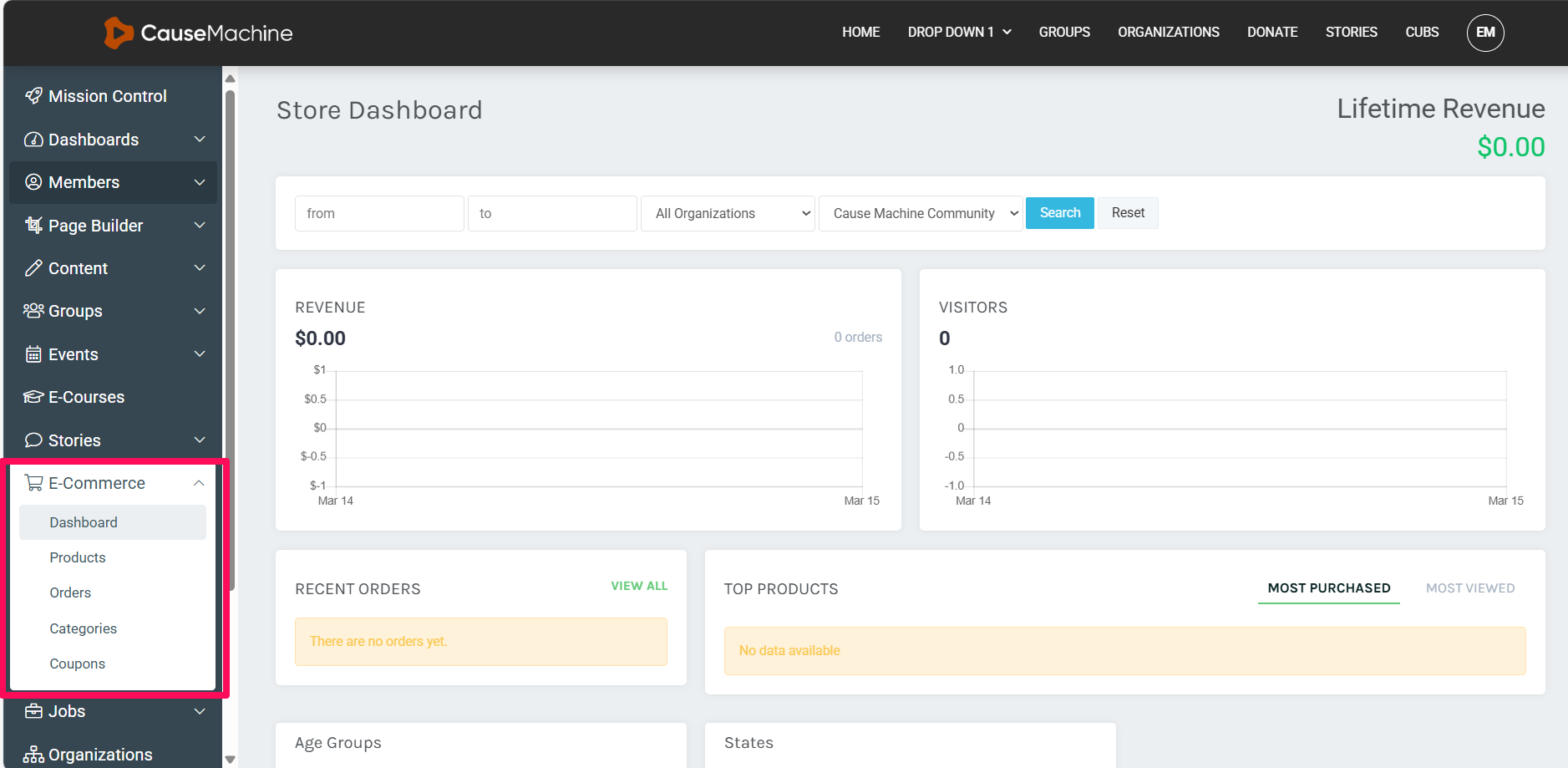Open the Orders submenu item
Viewport: 1568px width, 768px height.
pos(70,593)
